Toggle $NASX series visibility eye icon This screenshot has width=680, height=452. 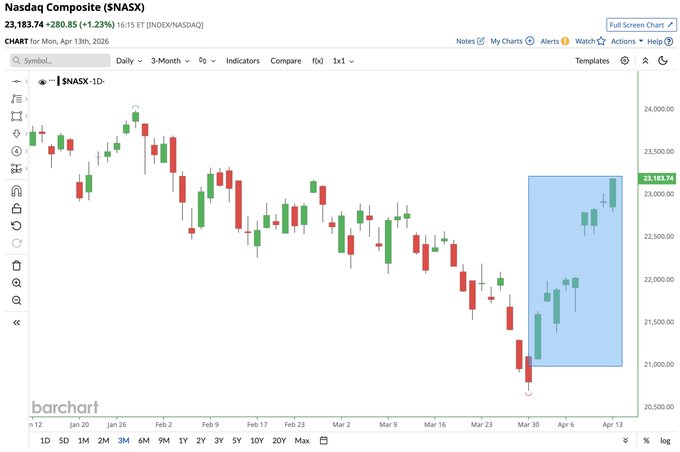tap(42, 82)
